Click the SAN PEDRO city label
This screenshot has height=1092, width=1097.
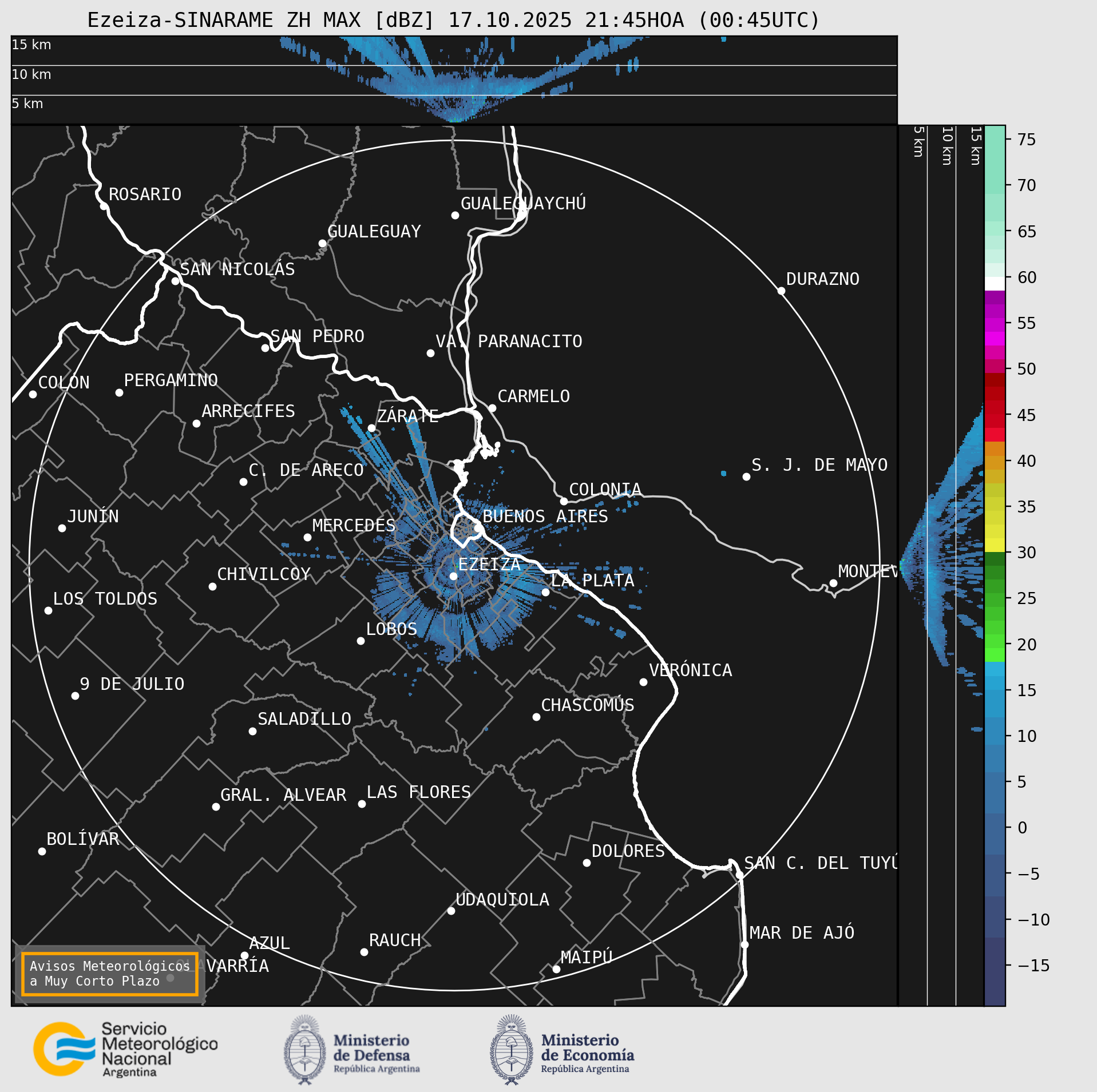coord(318,336)
